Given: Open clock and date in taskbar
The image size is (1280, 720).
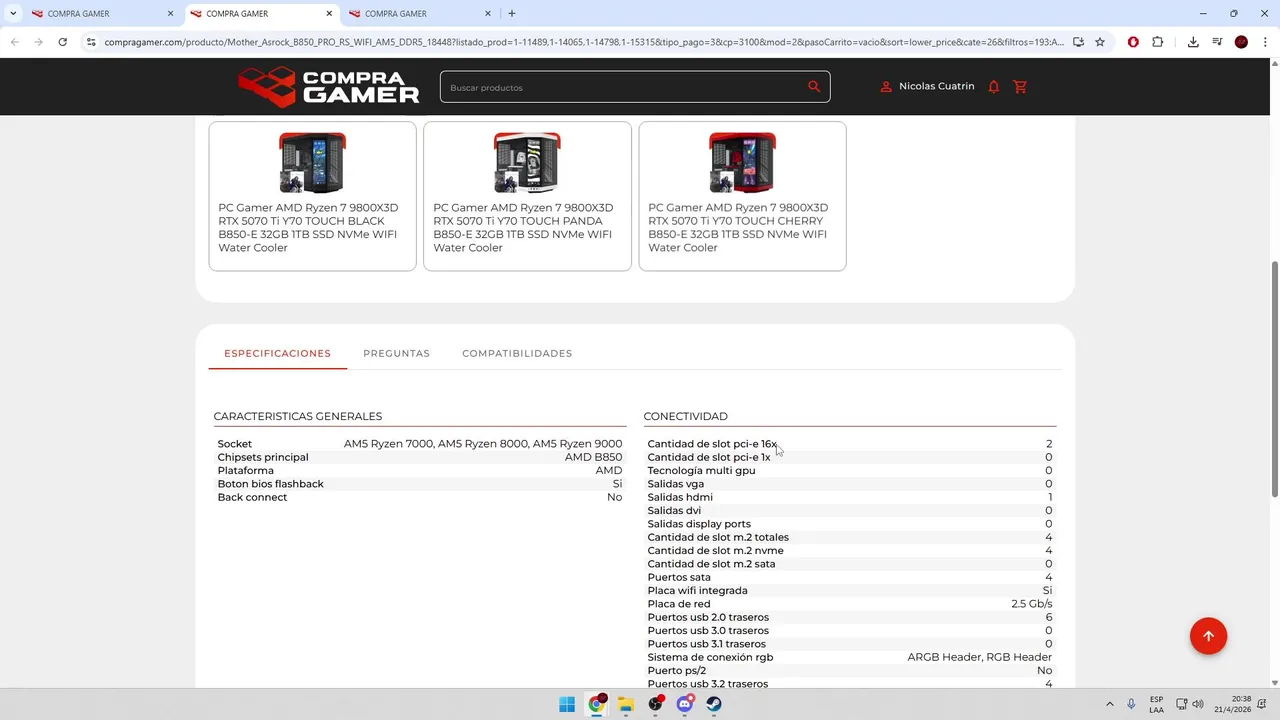Looking at the screenshot, I should [1233, 704].
